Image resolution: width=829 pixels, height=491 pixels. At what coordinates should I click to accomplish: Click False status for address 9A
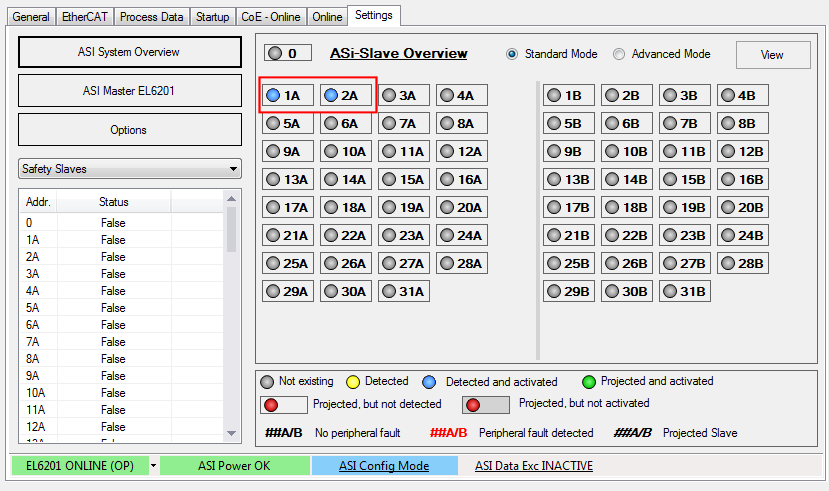[113, 376]
